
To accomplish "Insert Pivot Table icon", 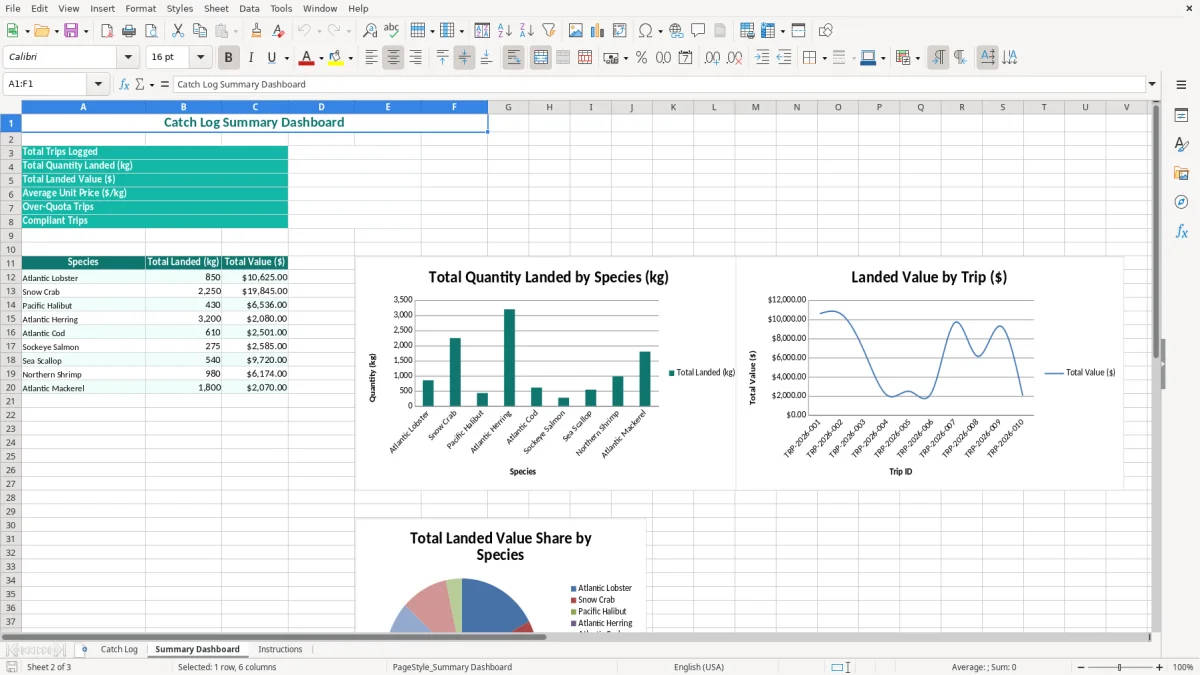I will point(619,31).
